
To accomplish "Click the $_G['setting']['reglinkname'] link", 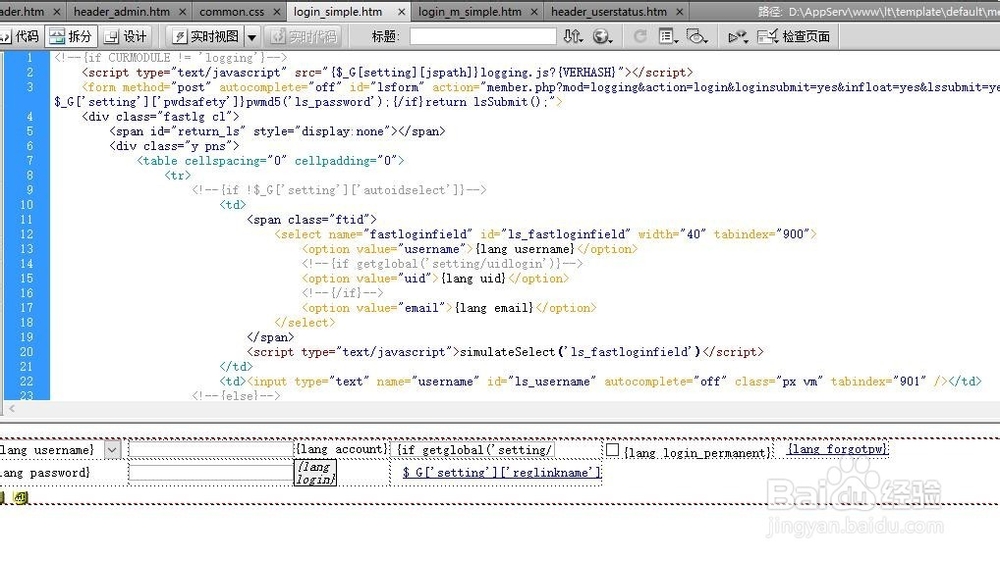I will pyautogui.click(x=501, y=472).
